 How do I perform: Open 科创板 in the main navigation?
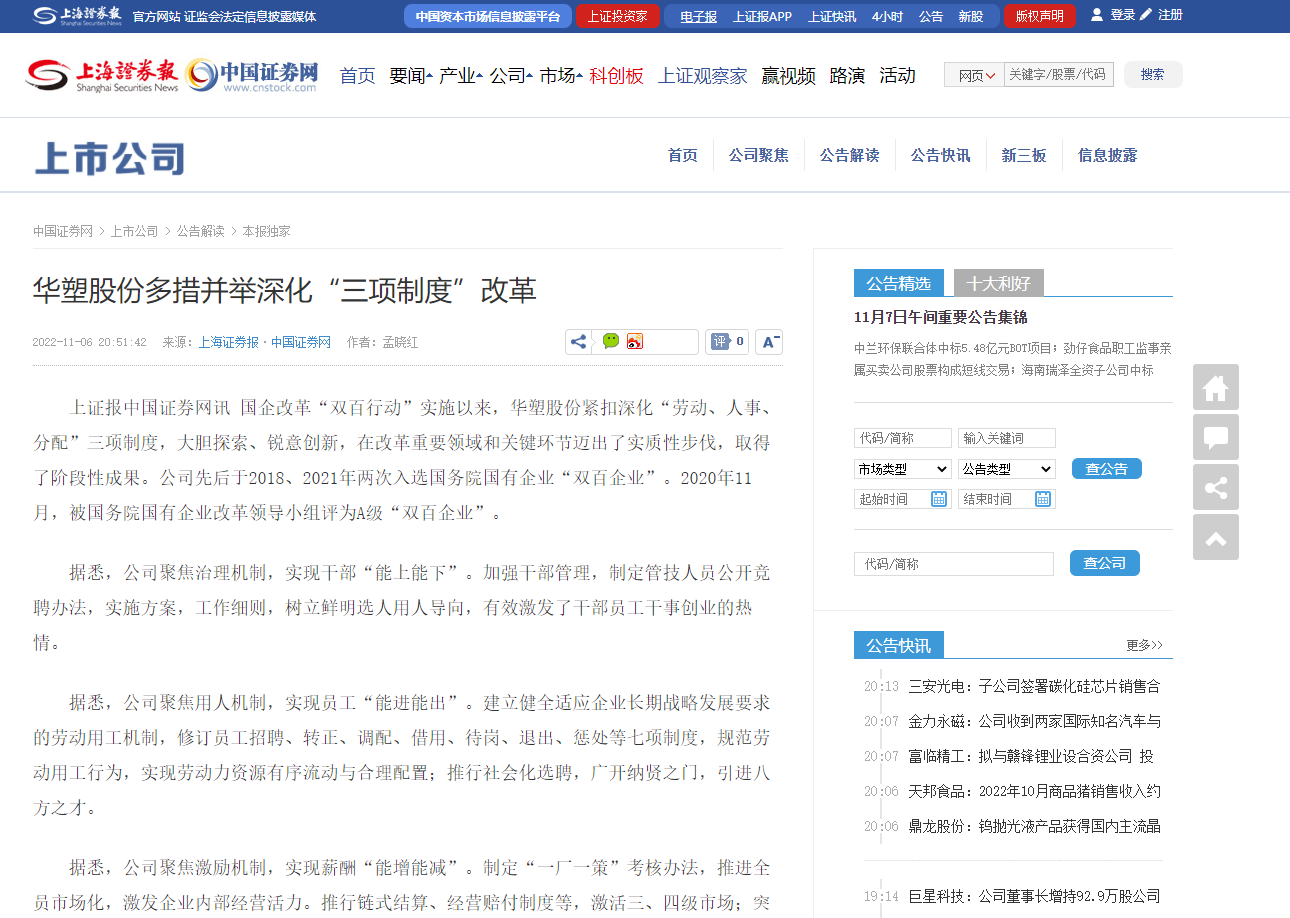tap(616, 76)
